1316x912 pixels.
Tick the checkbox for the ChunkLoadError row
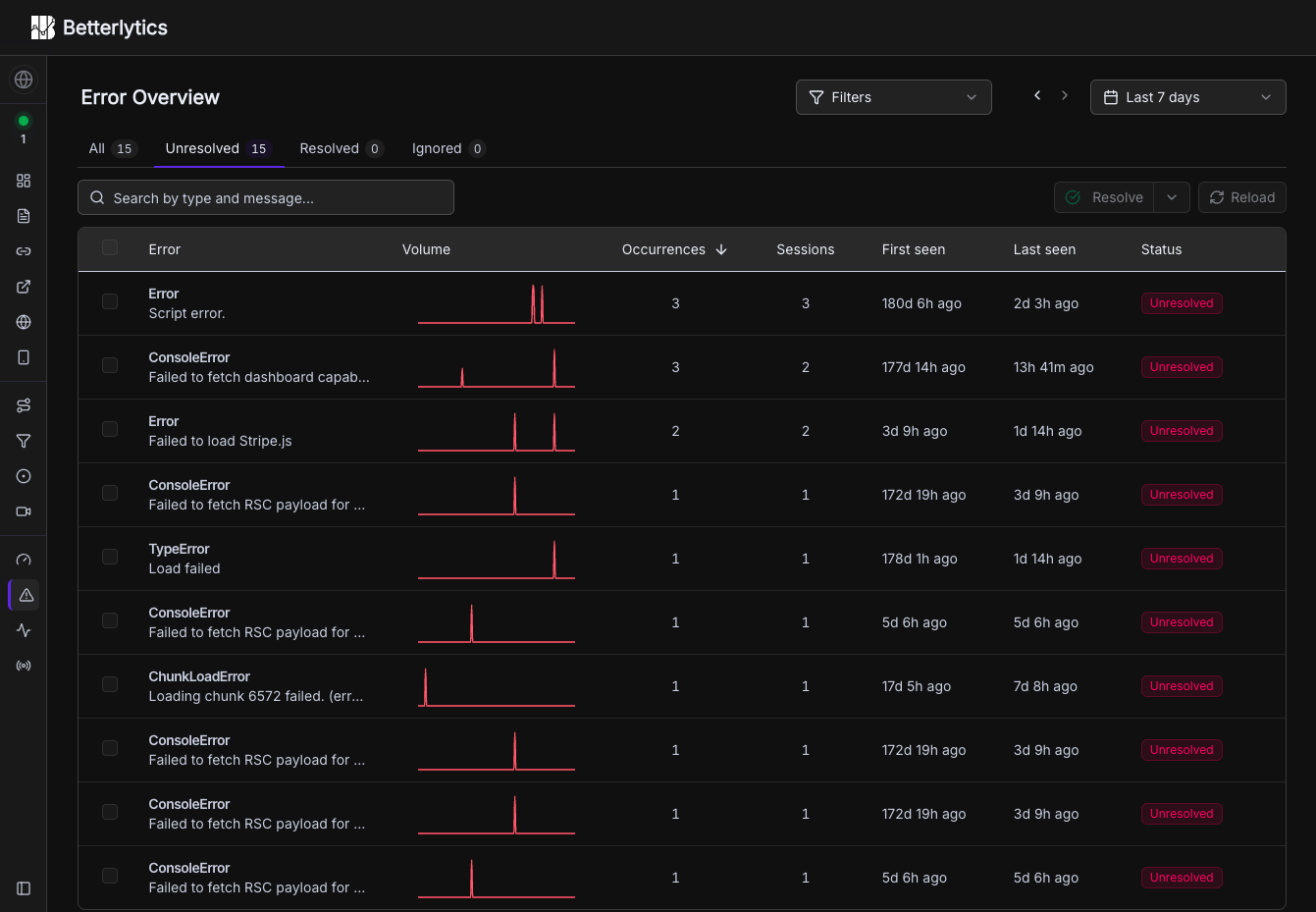pos(110,684)
